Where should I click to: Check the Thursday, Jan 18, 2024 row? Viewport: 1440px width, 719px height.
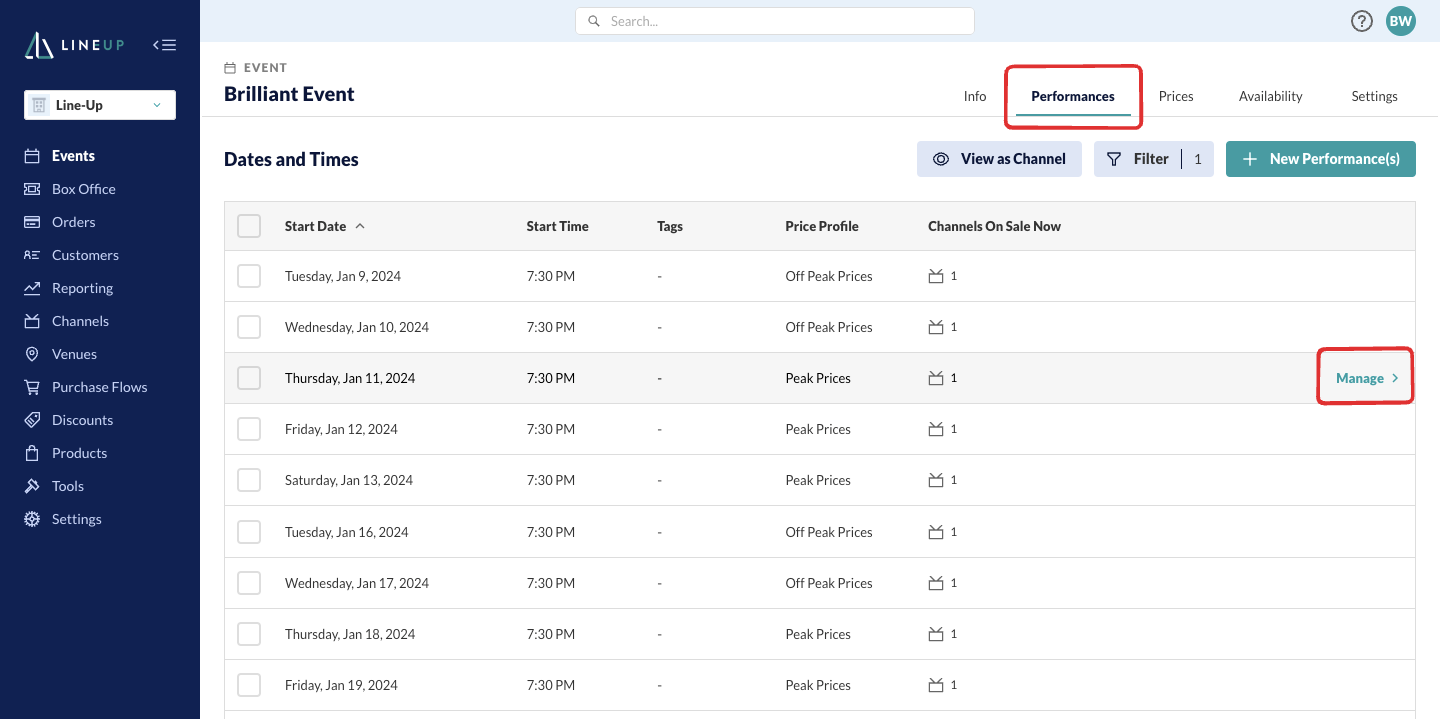[249, 634]
